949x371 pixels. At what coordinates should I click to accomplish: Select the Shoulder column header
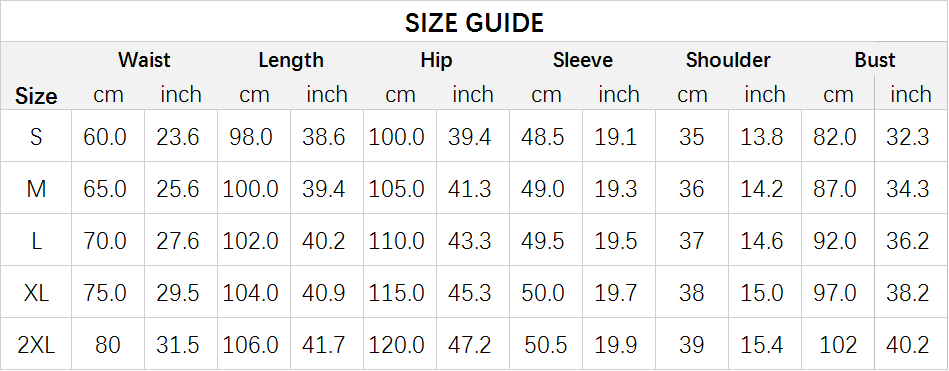[x=728, y=60]
